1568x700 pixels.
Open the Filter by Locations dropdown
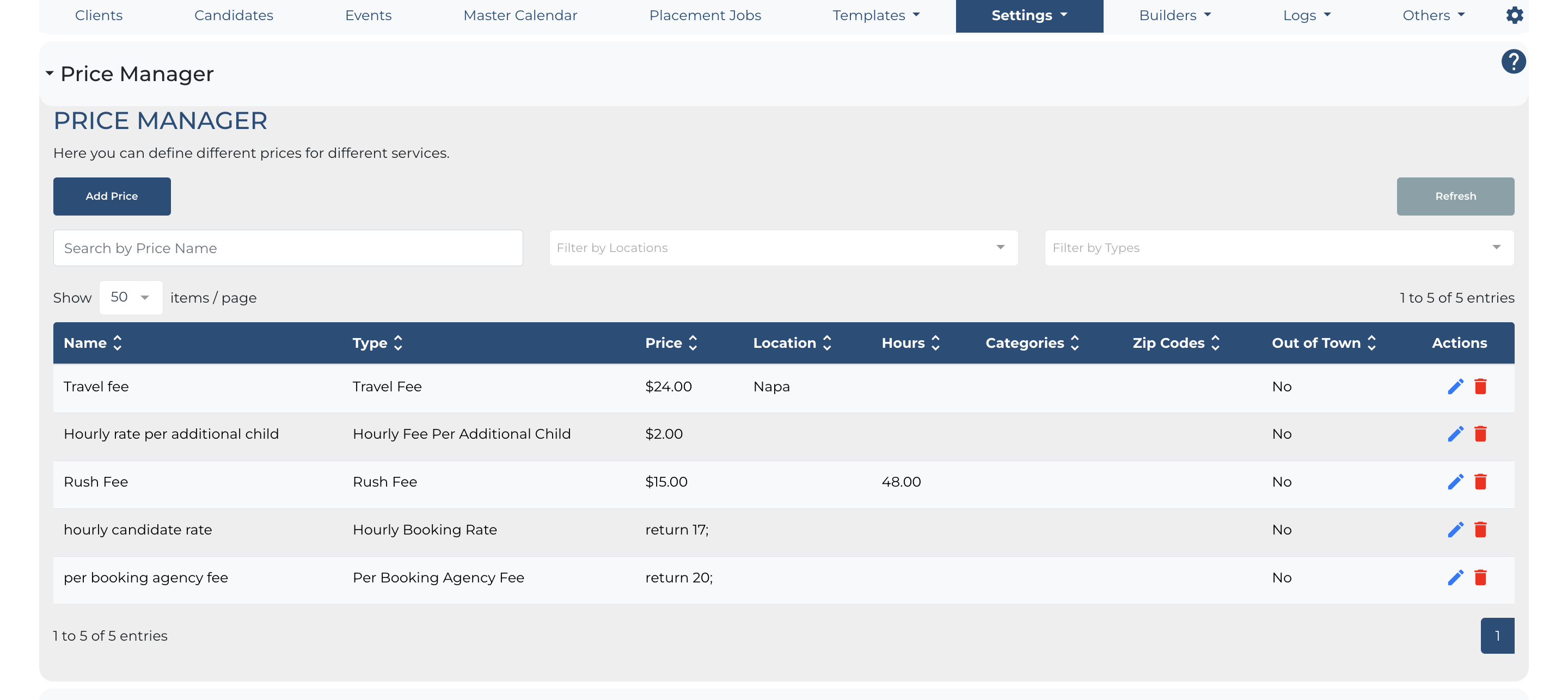tap(783, 248)
